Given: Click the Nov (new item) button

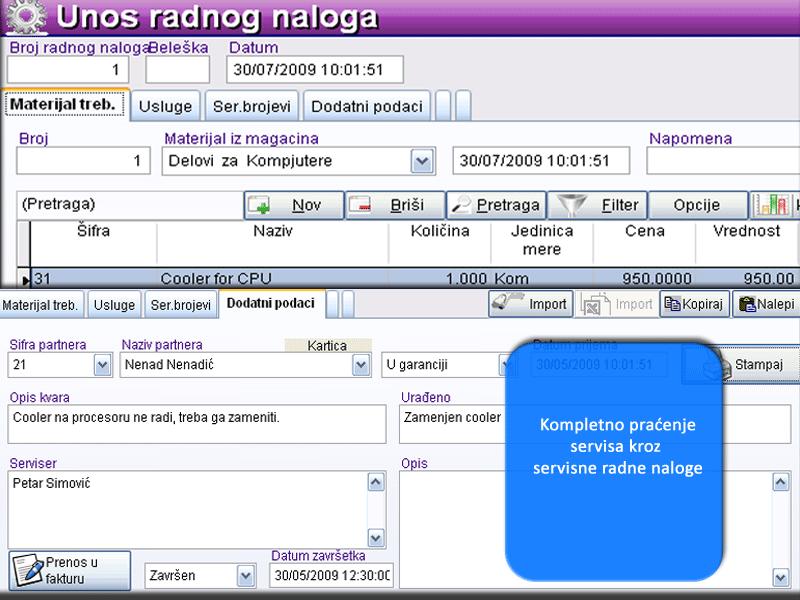Looking at the screenshot, I should (294, 205).
